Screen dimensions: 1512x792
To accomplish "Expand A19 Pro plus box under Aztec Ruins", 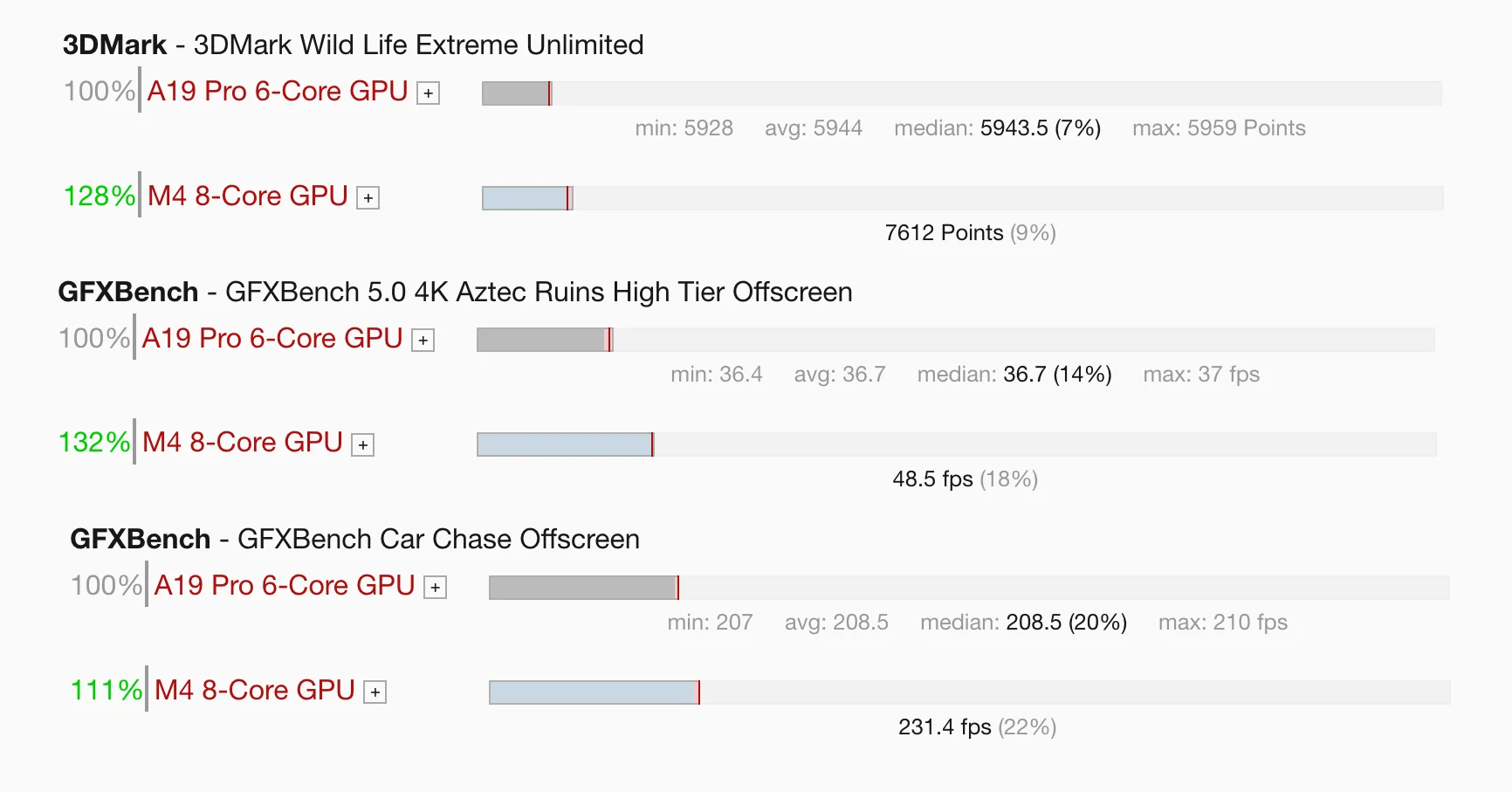I will click(x=423, y=341).
